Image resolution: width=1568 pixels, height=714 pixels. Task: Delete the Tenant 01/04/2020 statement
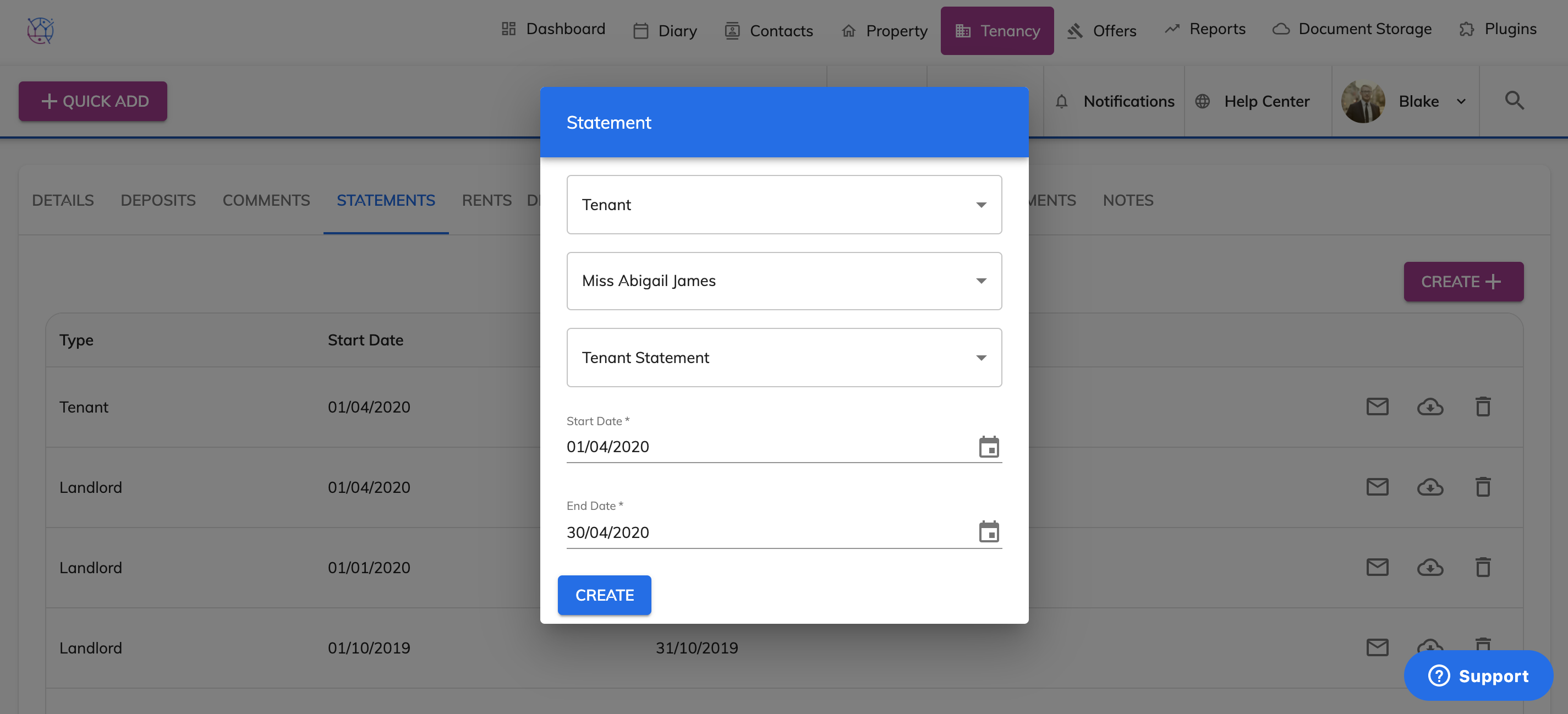point(1483,407)
